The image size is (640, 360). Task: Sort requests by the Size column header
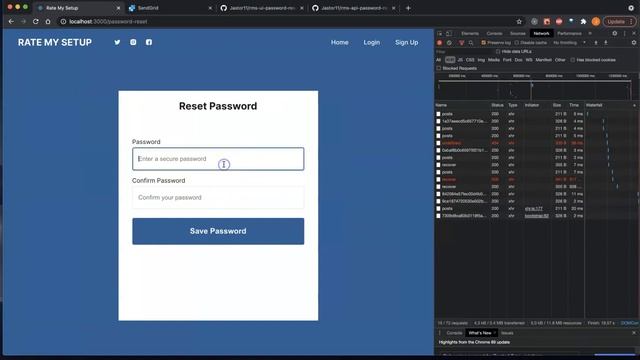(557, 105)
